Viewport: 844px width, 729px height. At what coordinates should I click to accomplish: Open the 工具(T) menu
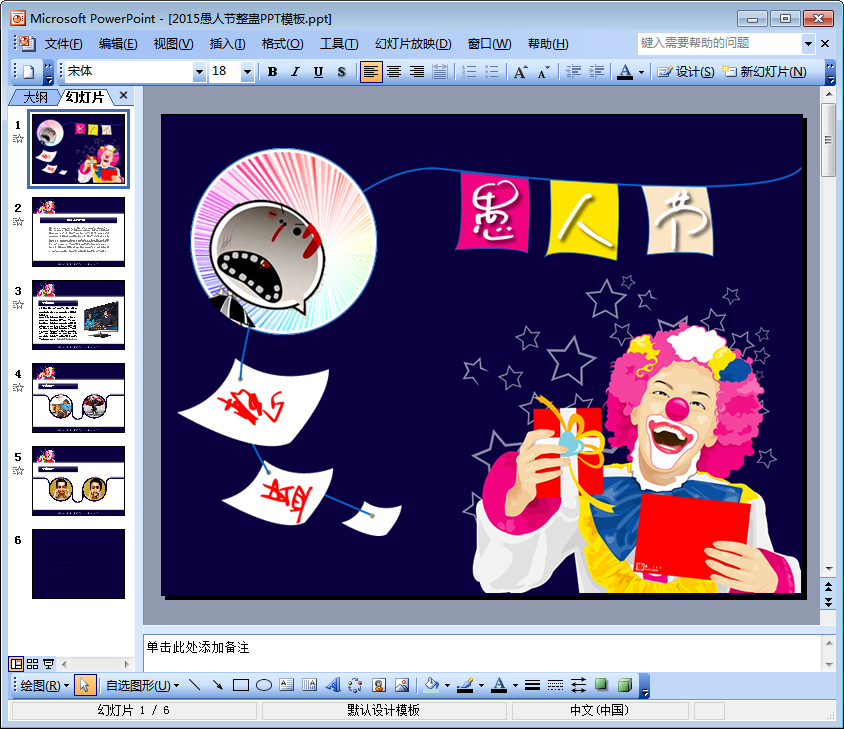339,44
